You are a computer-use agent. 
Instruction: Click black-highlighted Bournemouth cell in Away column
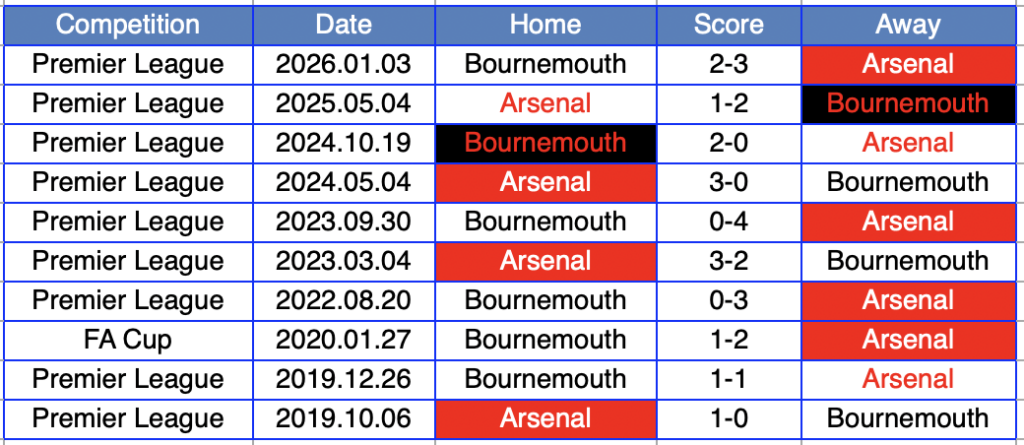(x=908, y=104)
